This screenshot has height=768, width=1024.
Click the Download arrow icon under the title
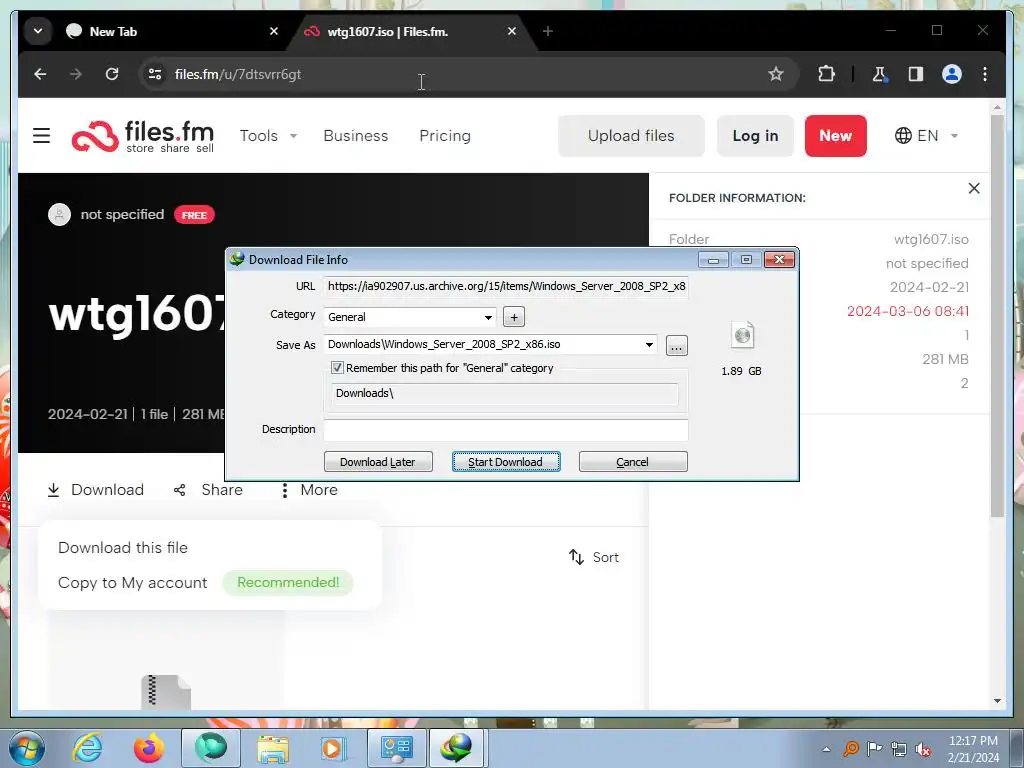coord(54,490)
